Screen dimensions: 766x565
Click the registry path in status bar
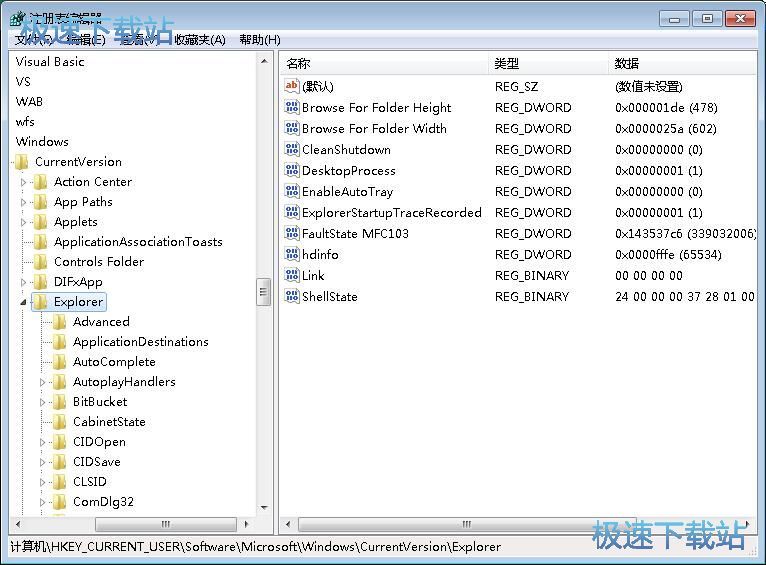pos(256,546)
